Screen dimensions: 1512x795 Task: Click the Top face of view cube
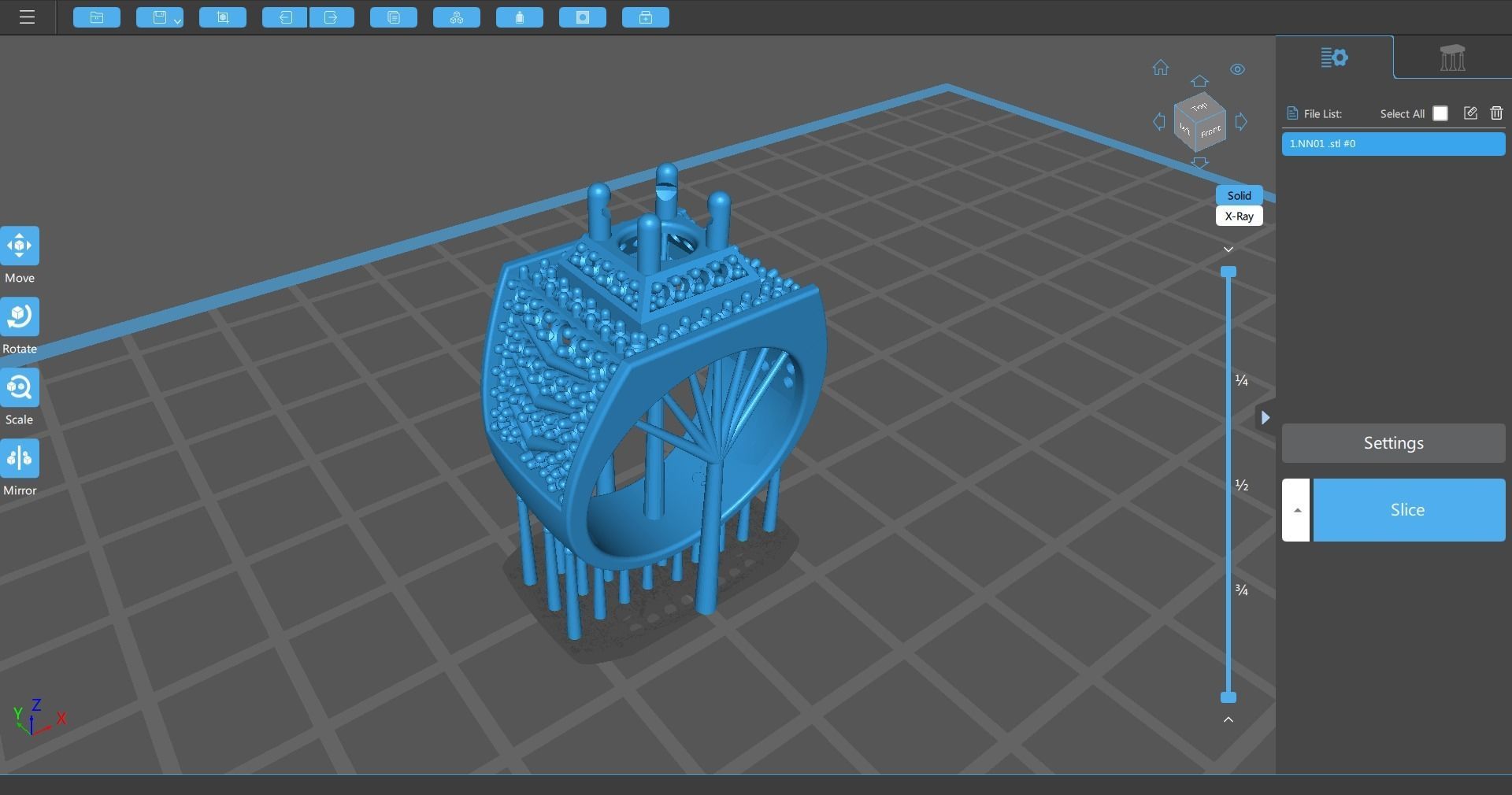click(x=1199, y=106)
